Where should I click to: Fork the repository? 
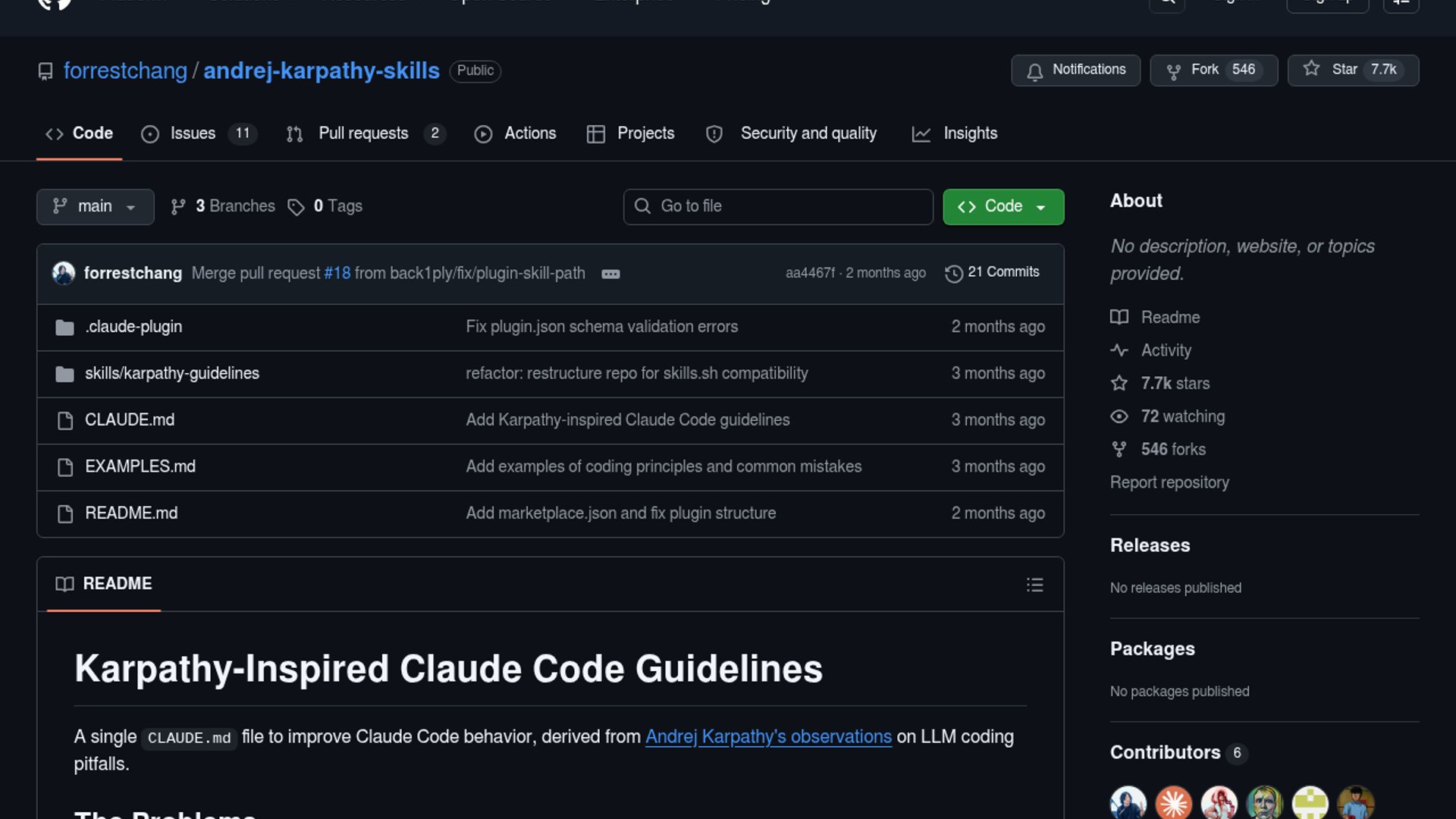click(1213, 70)
